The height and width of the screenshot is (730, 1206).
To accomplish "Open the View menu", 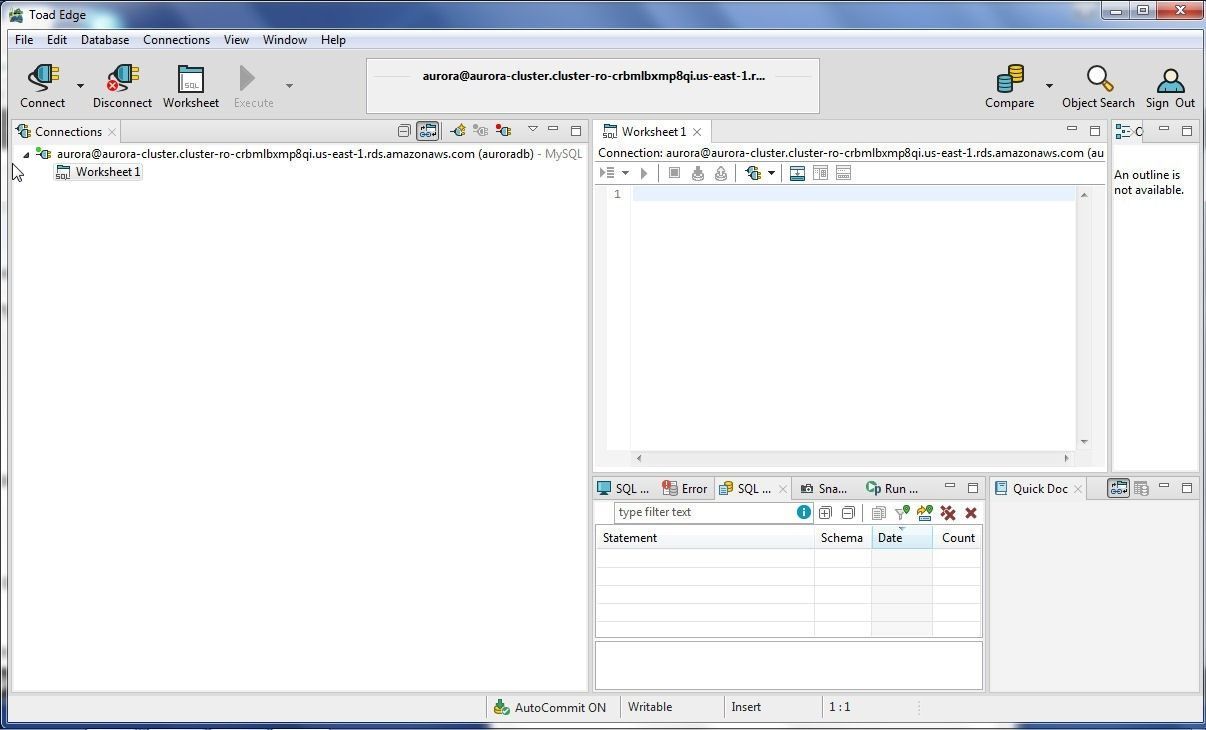I will (x=236, y=40).
